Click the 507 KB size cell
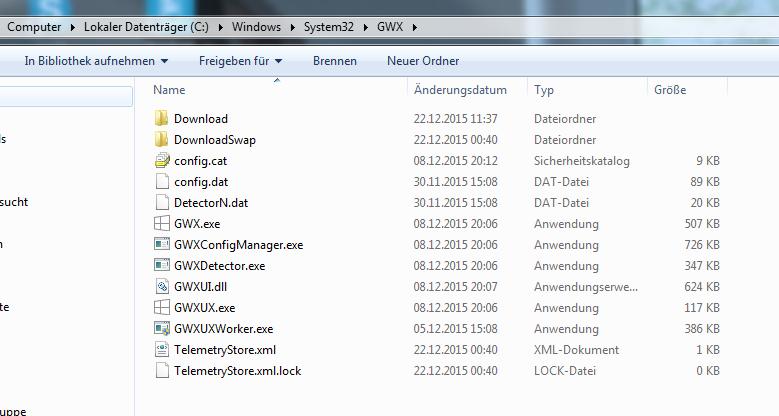The image size is (779, 416). tap(702, 223)
